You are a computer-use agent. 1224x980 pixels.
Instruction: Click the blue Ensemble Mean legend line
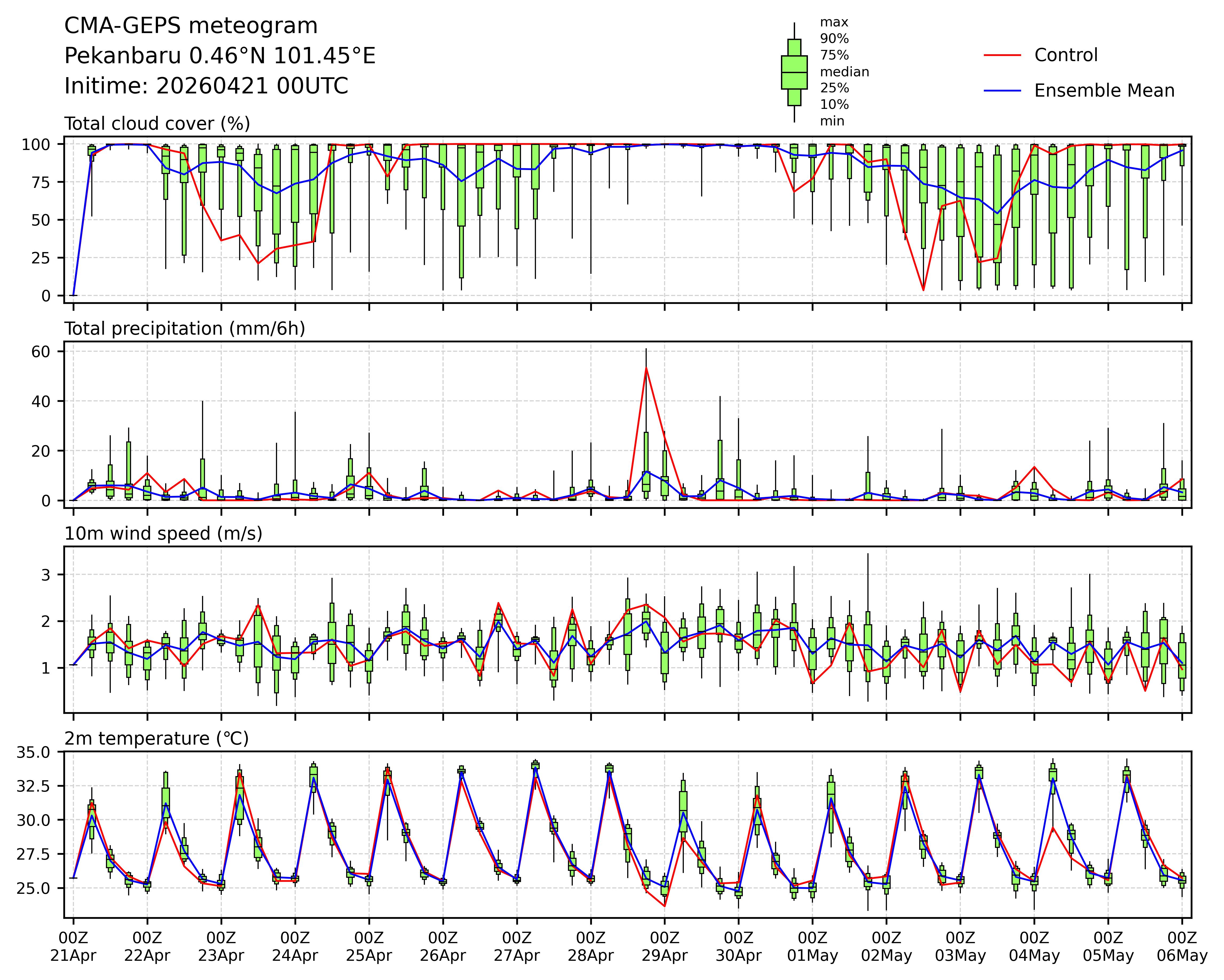click(1002, 91)
